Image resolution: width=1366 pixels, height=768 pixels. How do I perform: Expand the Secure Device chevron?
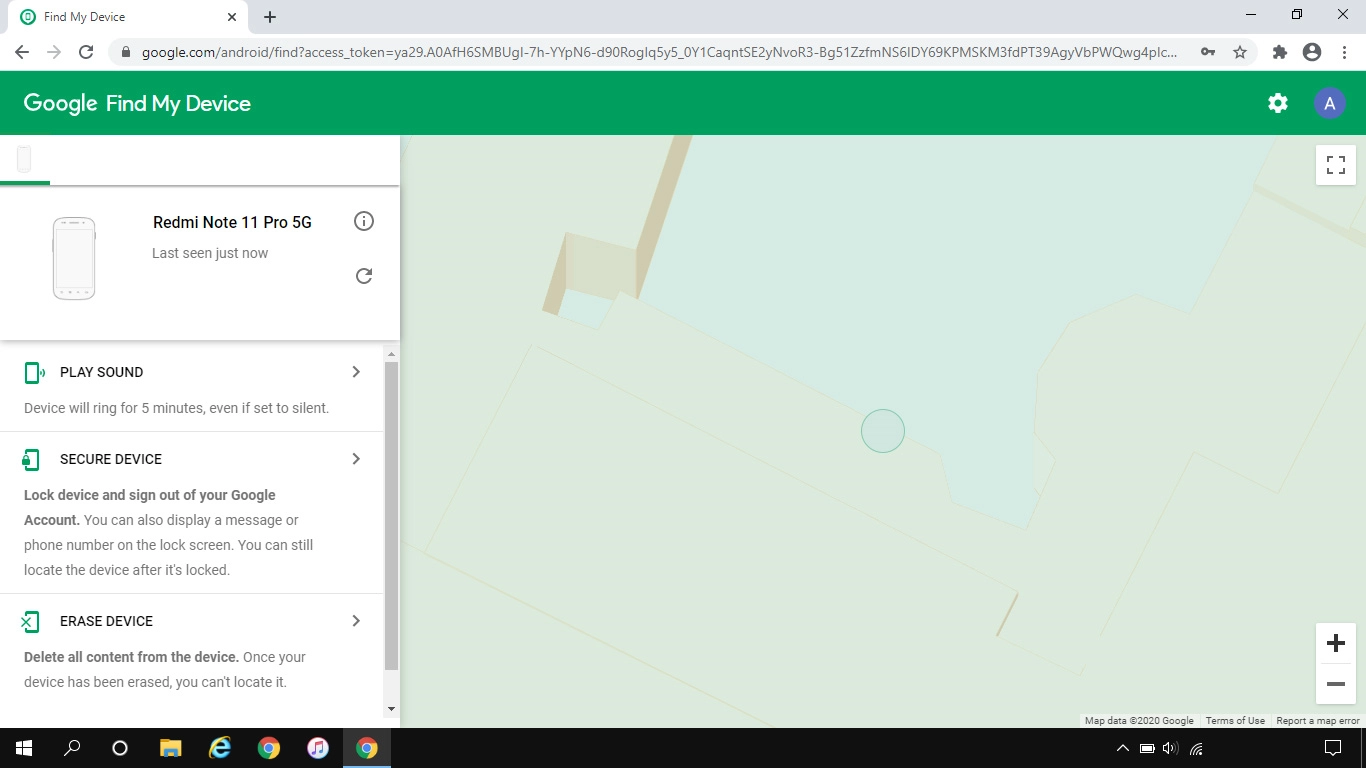click(356, 459)
